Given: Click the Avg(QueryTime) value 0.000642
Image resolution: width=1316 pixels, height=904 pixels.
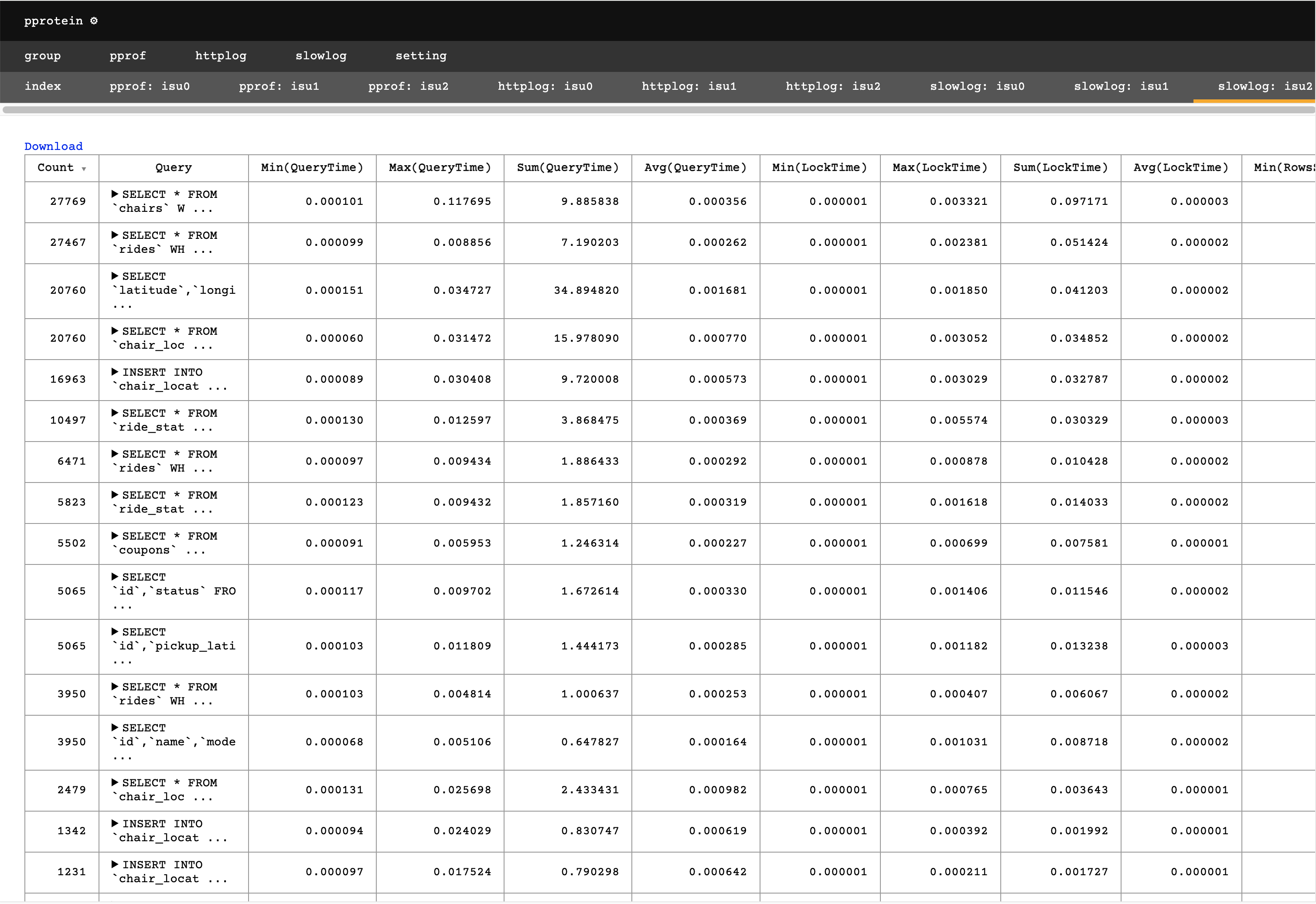Looking at the screenshot, I should (x=718, y=872).
